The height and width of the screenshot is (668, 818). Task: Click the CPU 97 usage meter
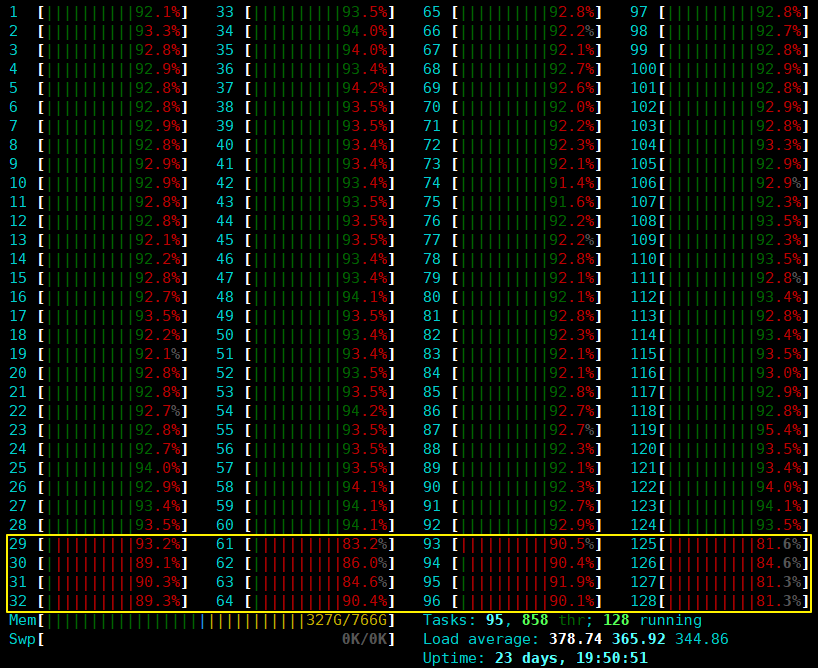click(733, 12)
